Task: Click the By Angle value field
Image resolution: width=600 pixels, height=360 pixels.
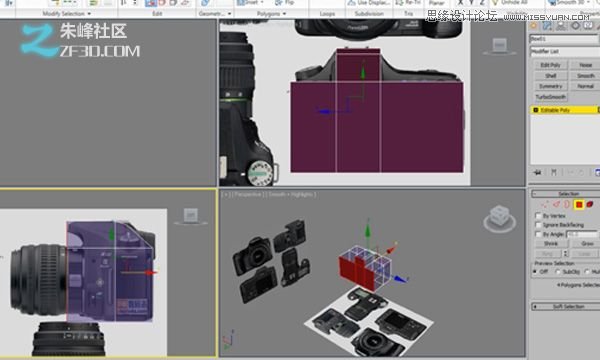Action: (x=582, y=234)
